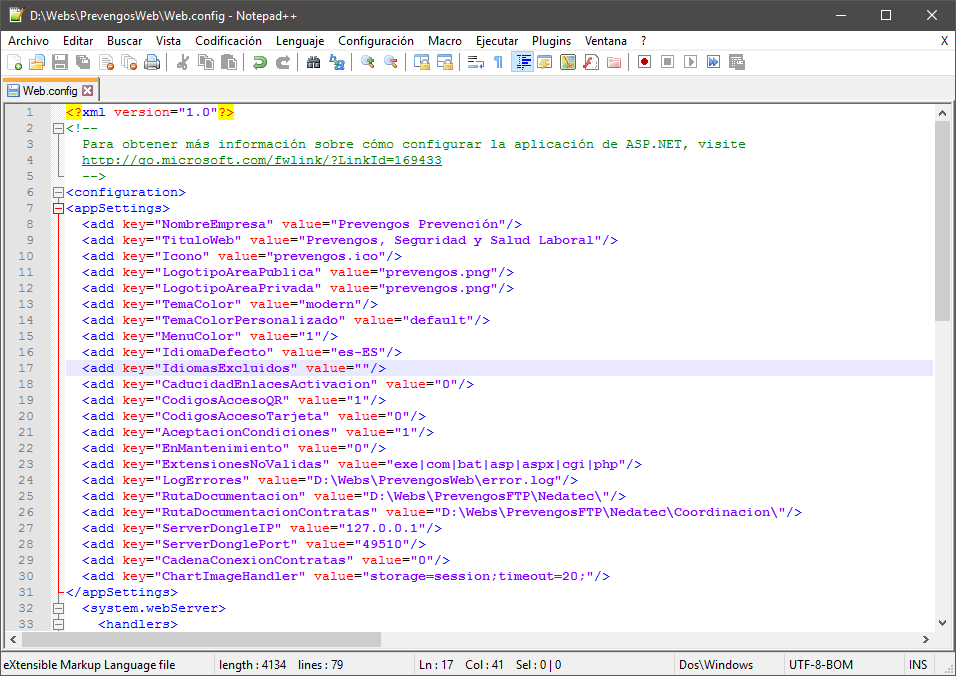Toggle Show all characters pilcrow button

coord(498,62)
